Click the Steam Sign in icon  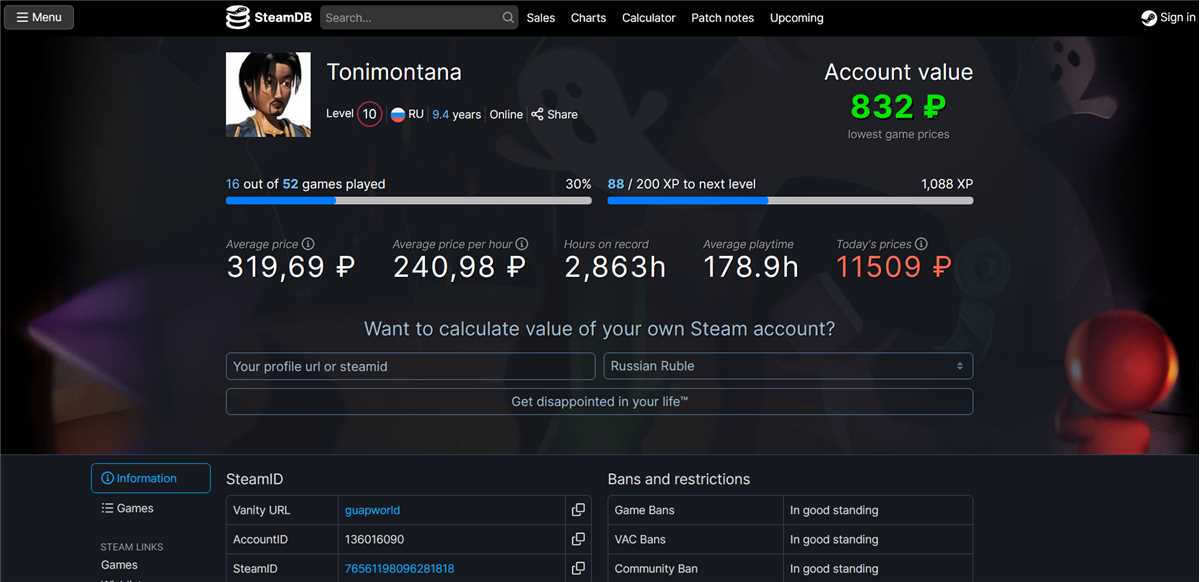1149,18
